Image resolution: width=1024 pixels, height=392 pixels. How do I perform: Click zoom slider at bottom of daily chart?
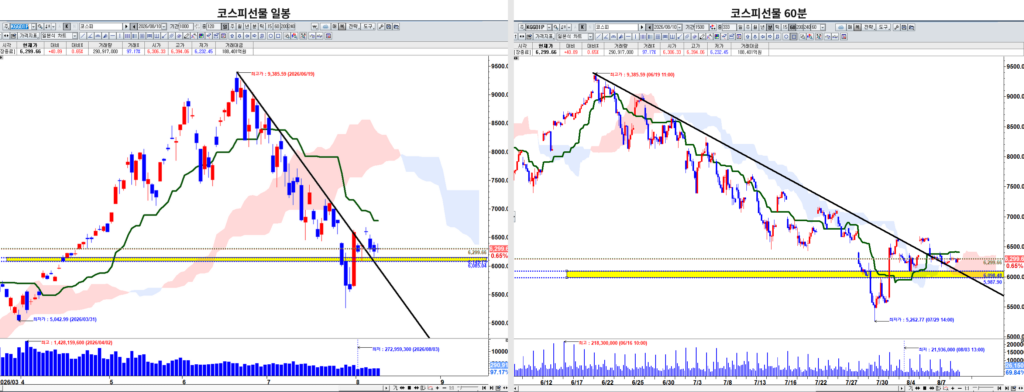468,387
